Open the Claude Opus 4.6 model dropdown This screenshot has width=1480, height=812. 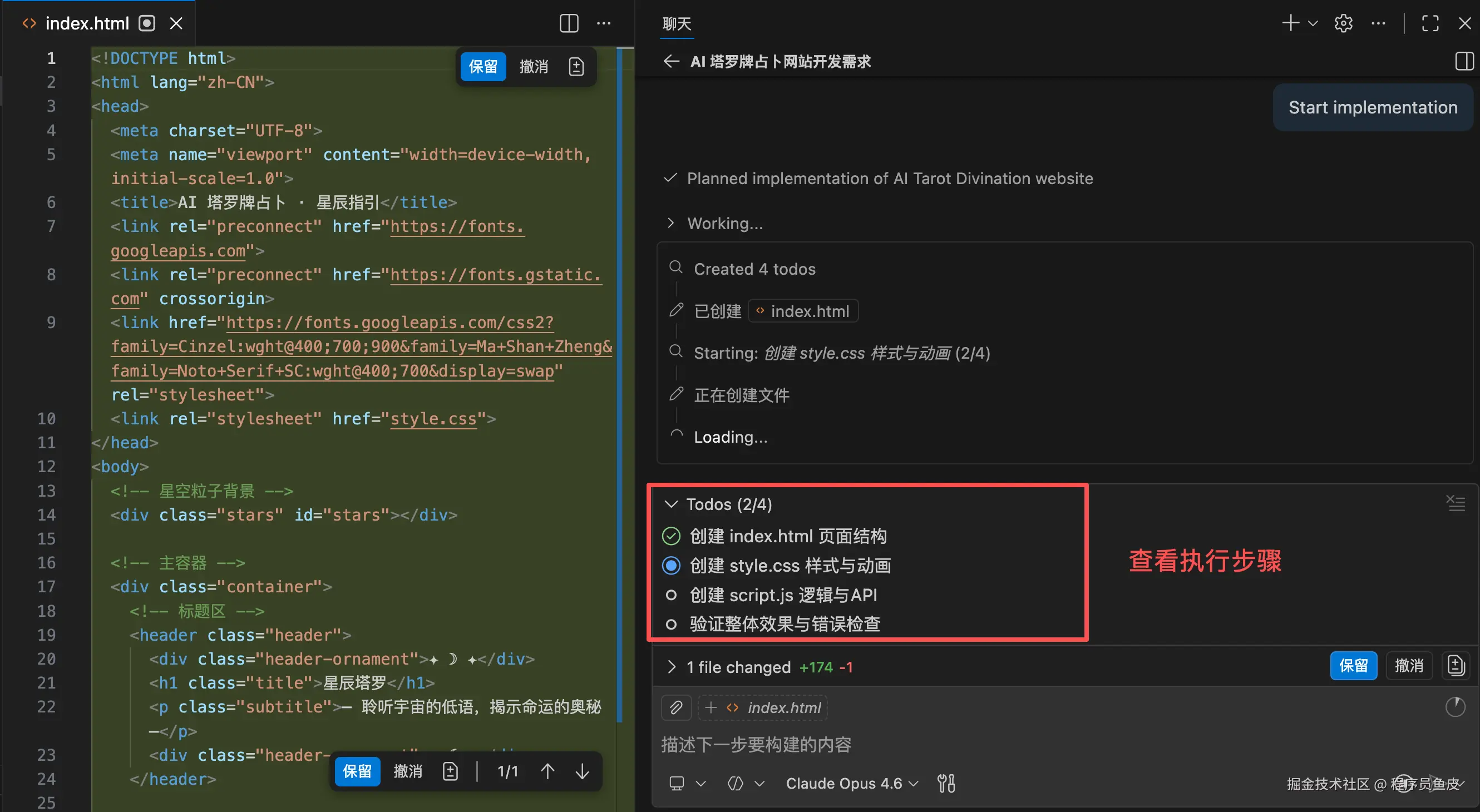click(x=851, y=783)
